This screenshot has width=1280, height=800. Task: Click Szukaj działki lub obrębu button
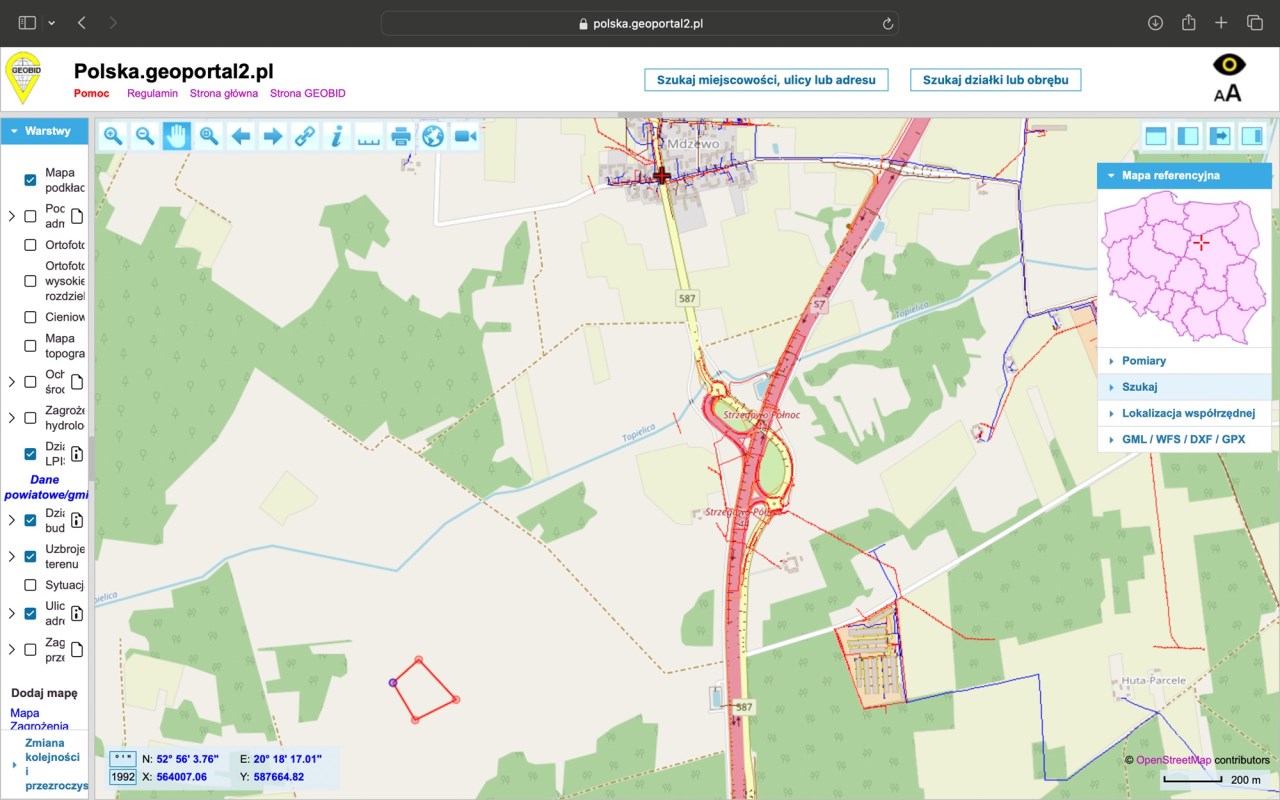click(995, 80)
